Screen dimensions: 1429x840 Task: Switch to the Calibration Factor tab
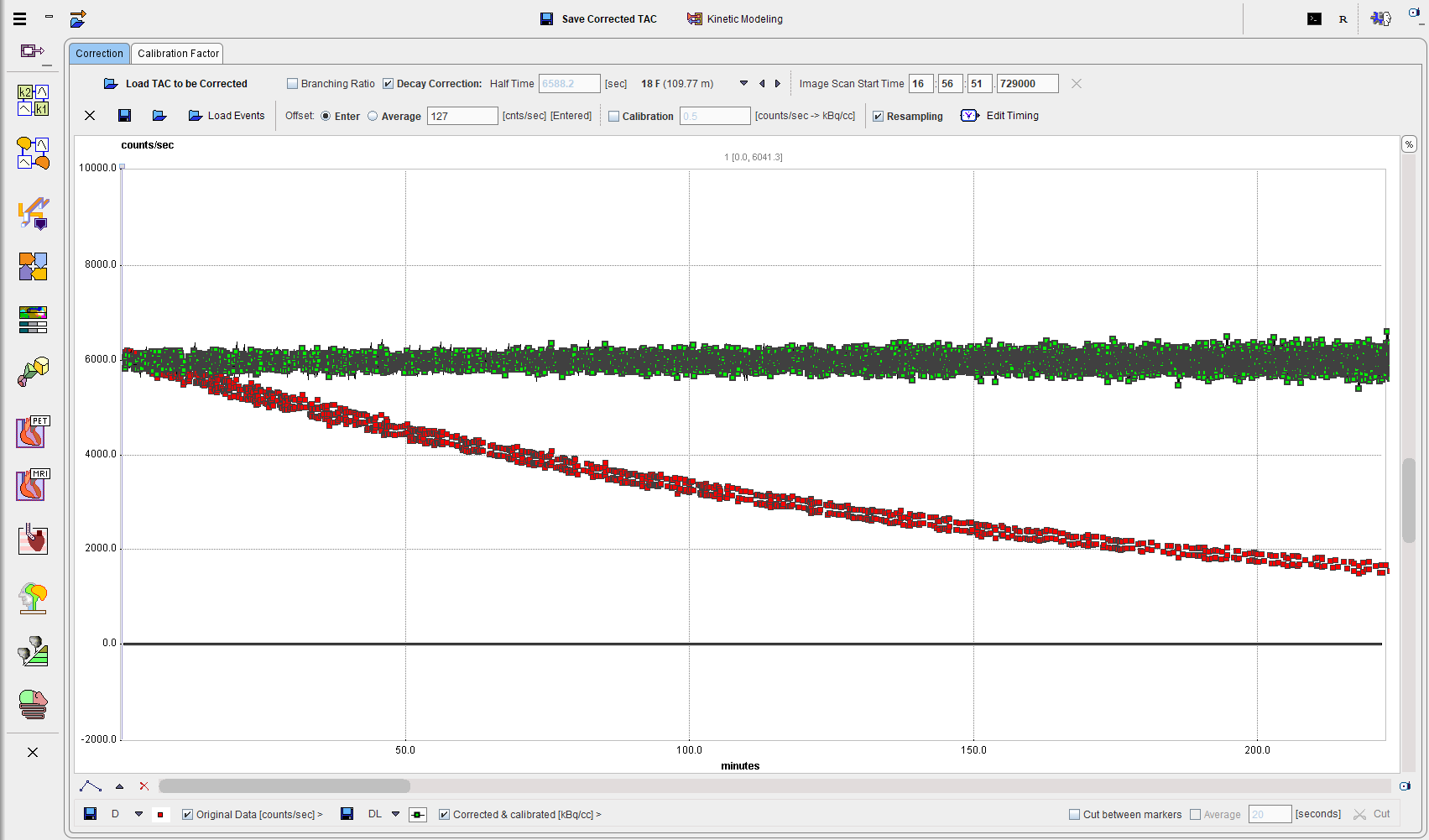[178, 54]
